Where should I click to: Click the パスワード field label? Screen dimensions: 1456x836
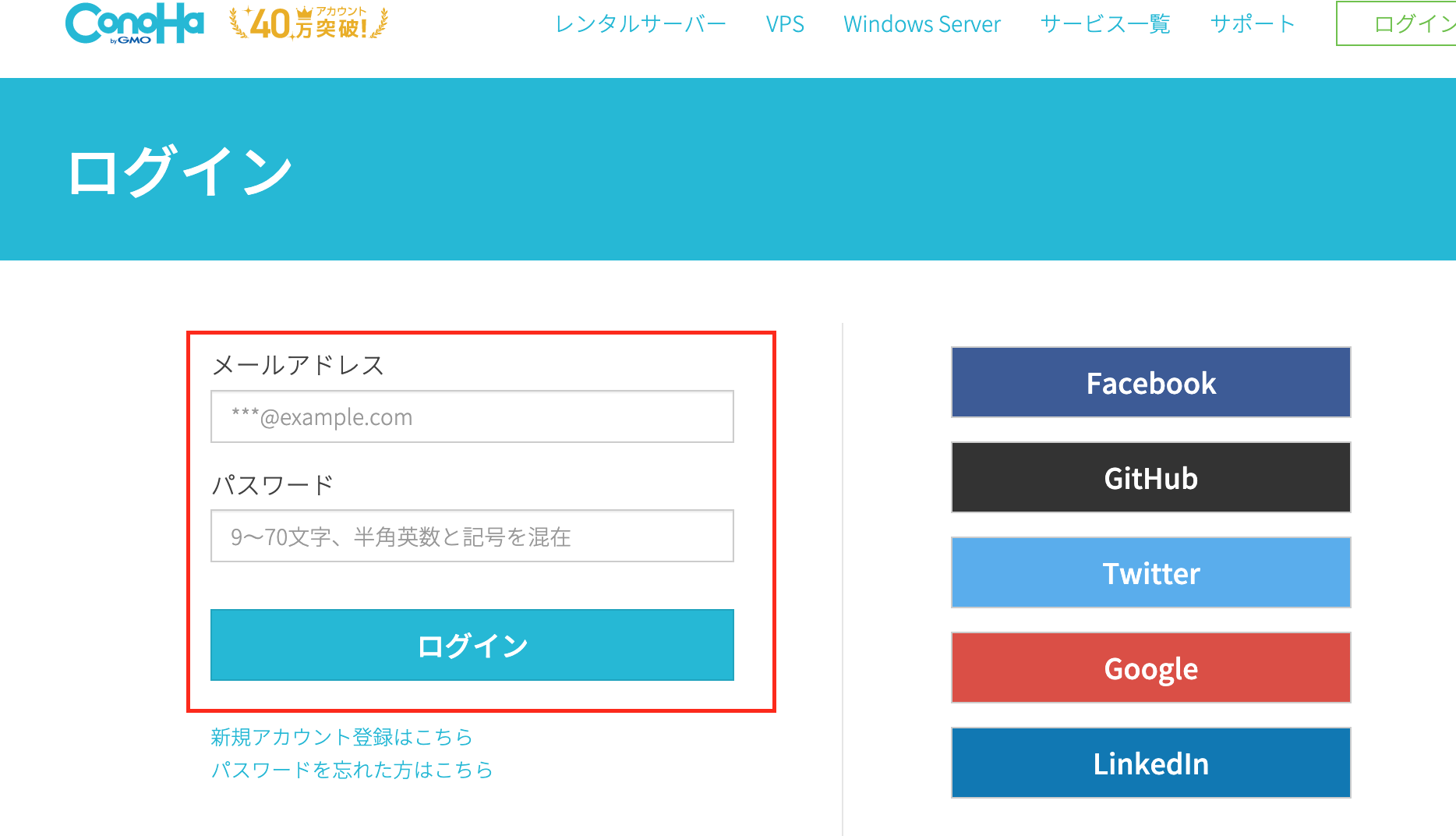[272, 485]
